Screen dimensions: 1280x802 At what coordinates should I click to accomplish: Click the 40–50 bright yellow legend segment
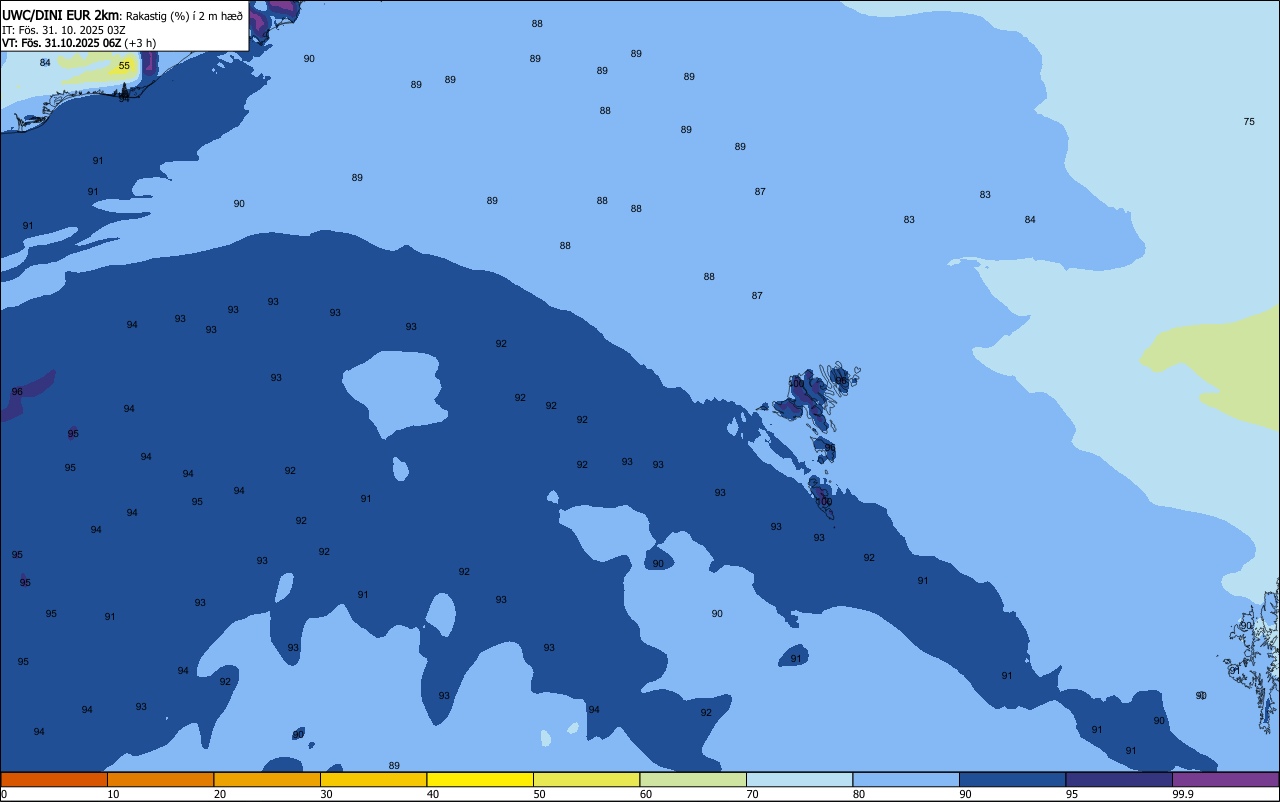pyautogui.click(x=480, y=779)
